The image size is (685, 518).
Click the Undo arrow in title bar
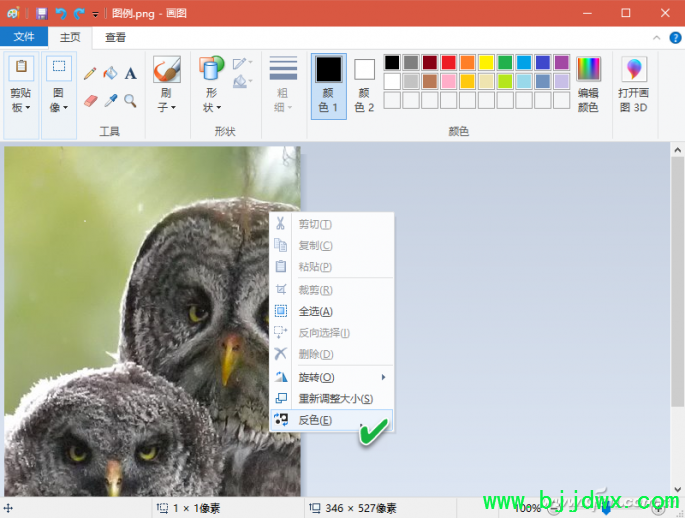point(61,13)
